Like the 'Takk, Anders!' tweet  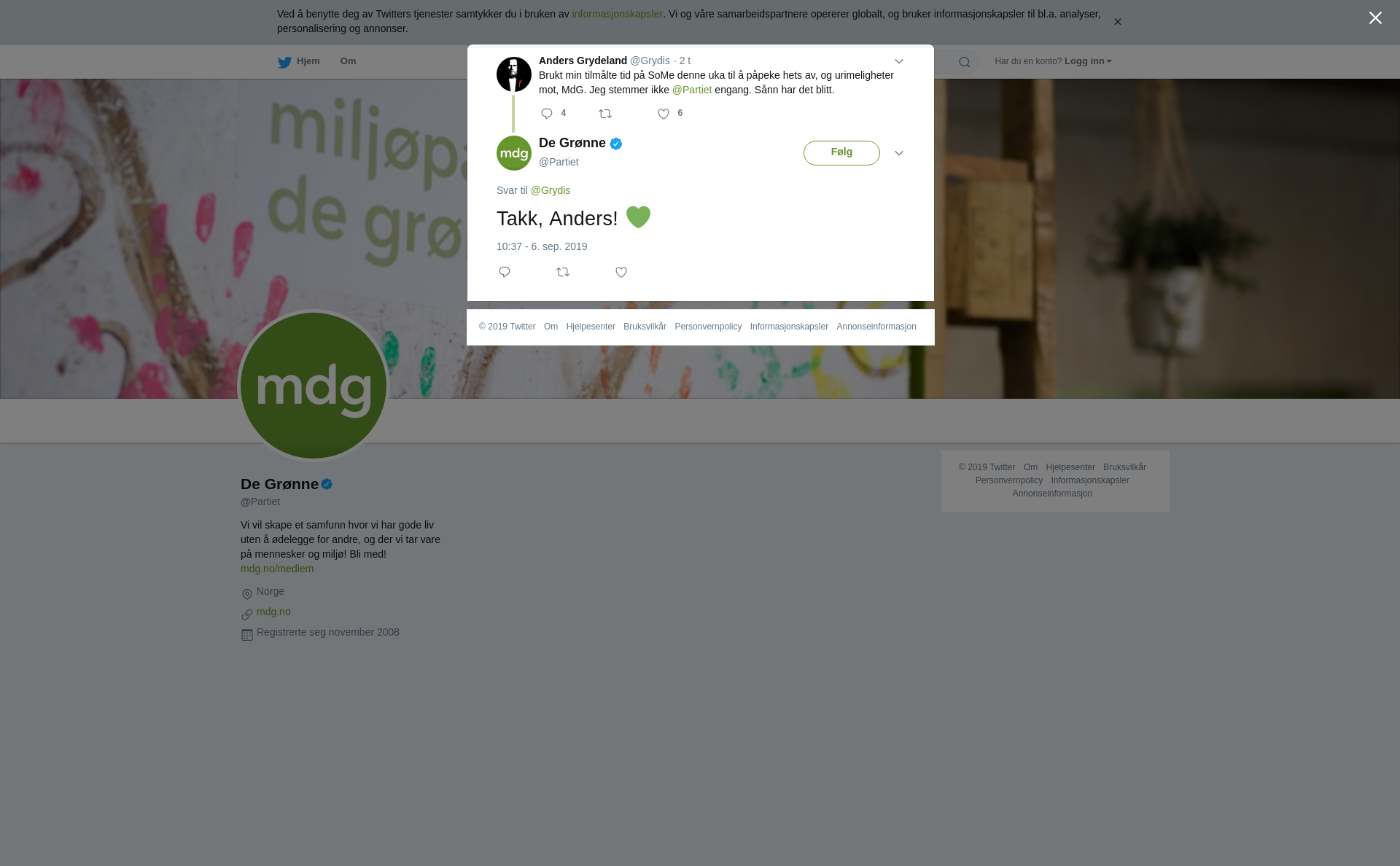[x=621, y=272]
